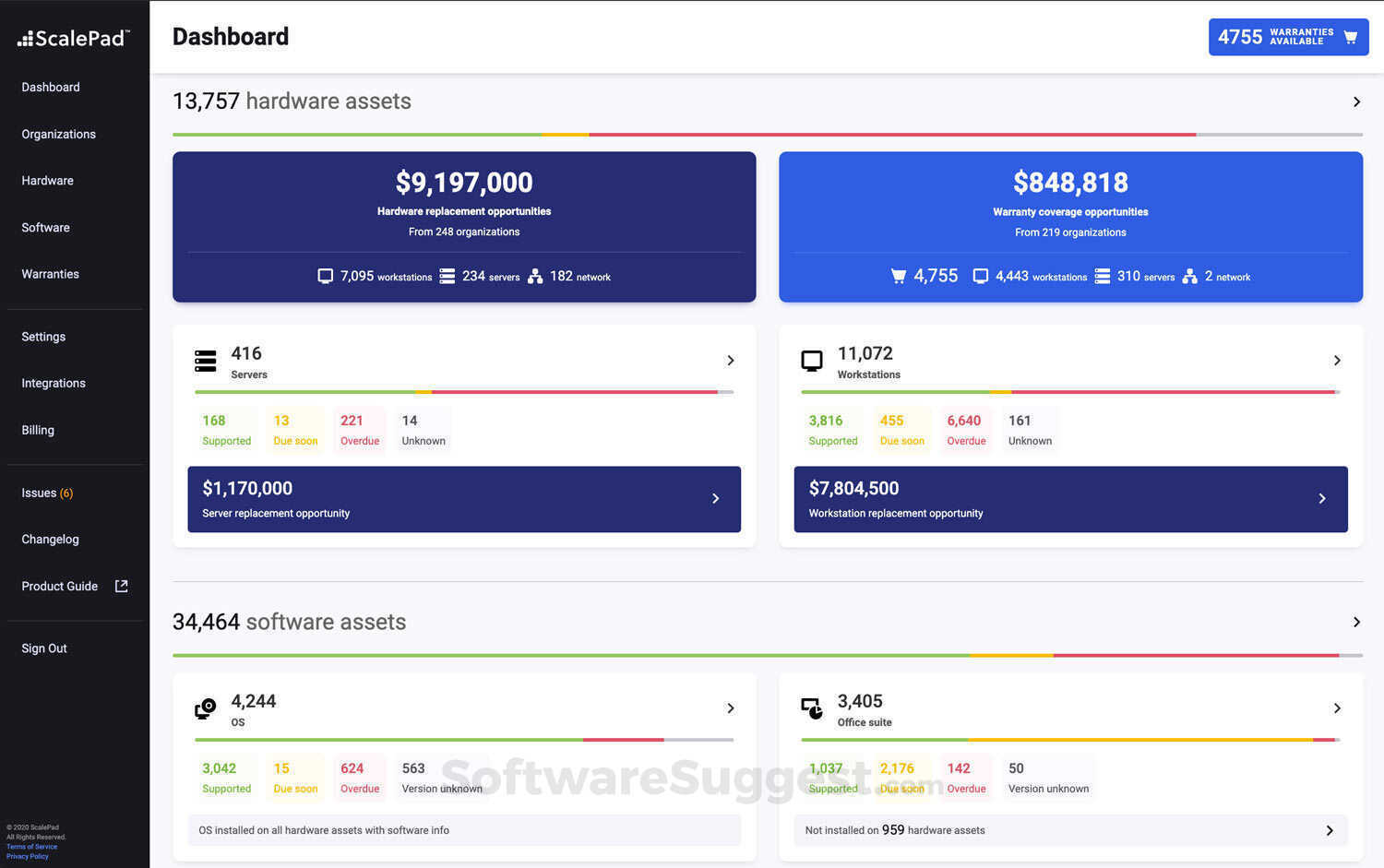Click the 4755 Warranties Available button
1384x868 pixels.
(1288, 37)
